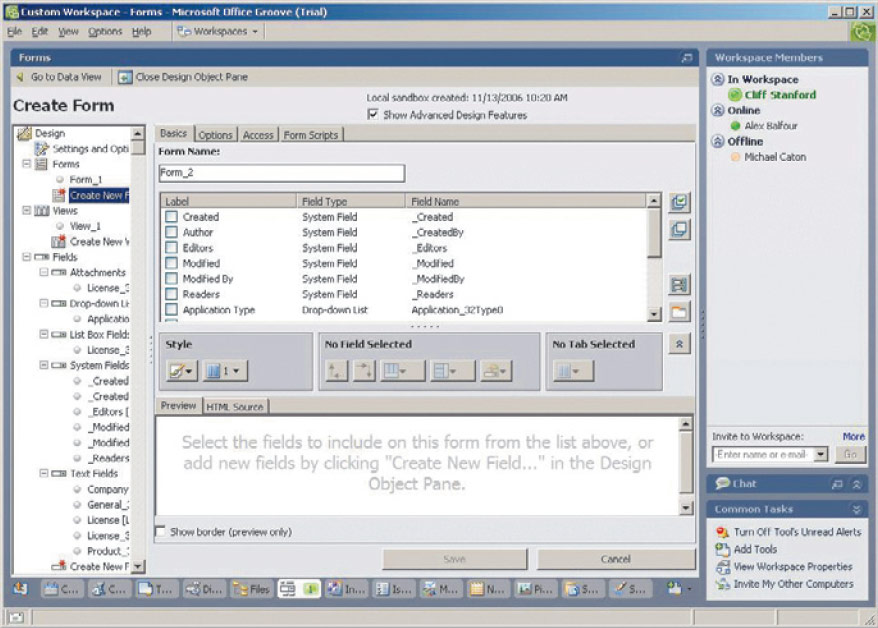
Task: Click the deselect all fields icon
Action: click(x=679, y=230)
